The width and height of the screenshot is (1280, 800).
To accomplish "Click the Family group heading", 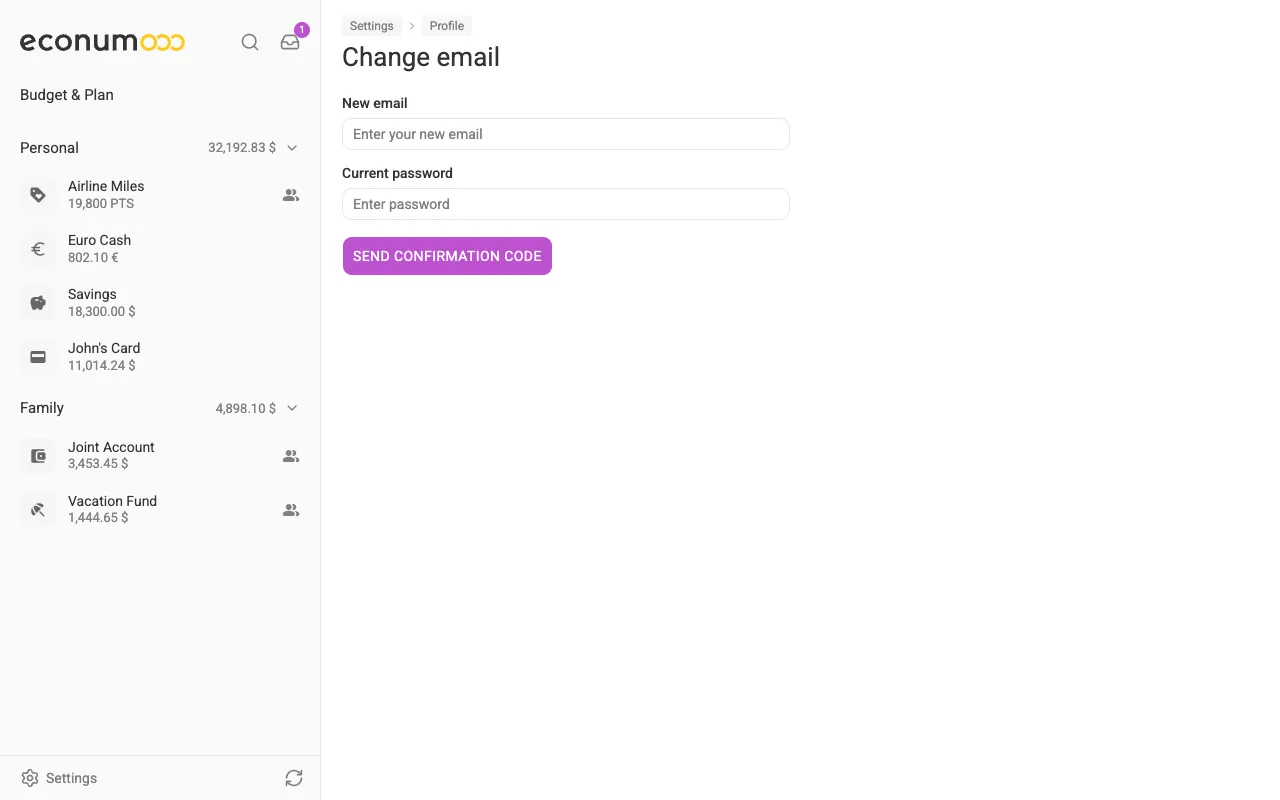I will pos(42,408).
